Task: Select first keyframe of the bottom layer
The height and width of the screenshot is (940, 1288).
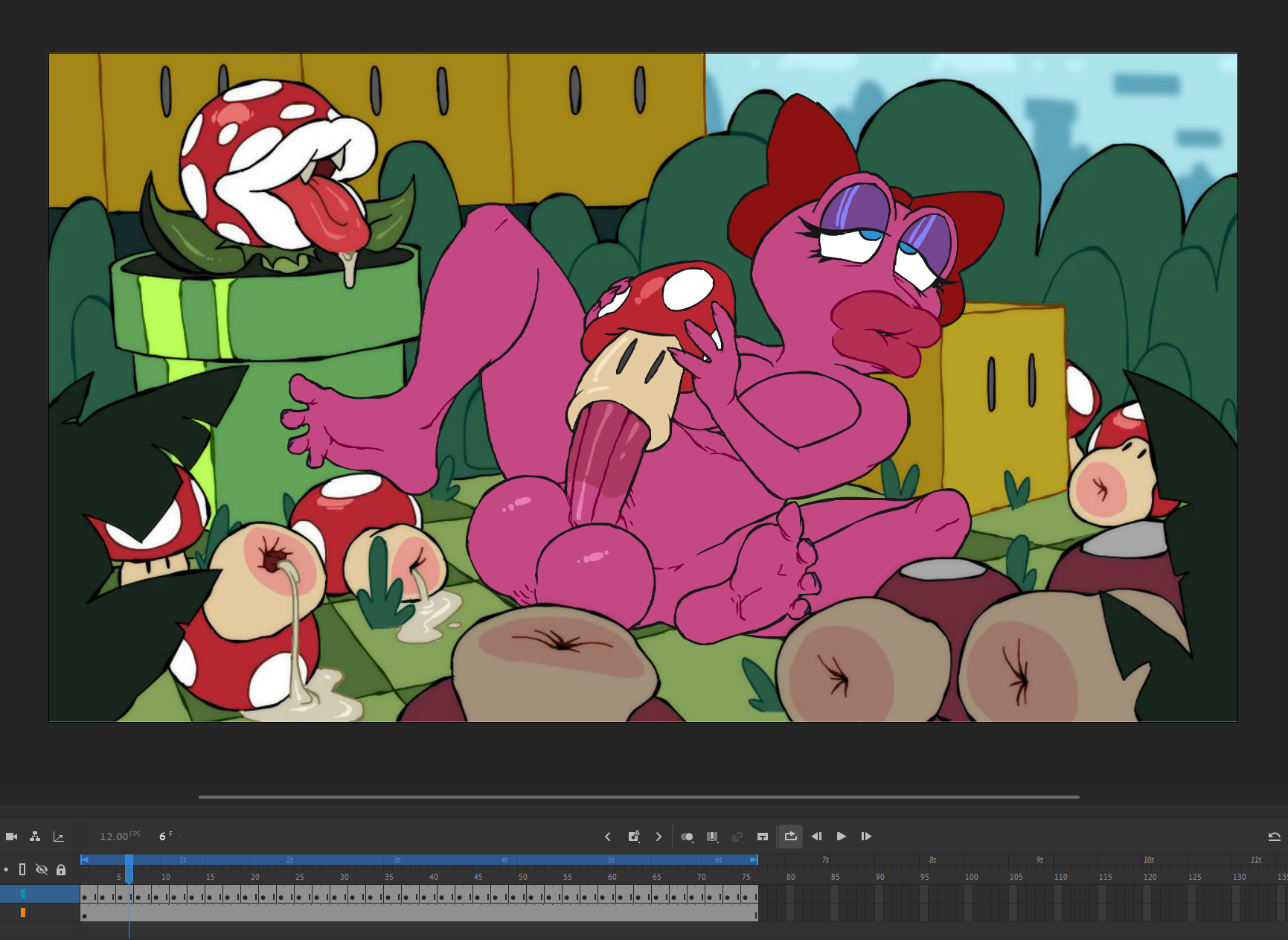Action: [x=85, y=916]
